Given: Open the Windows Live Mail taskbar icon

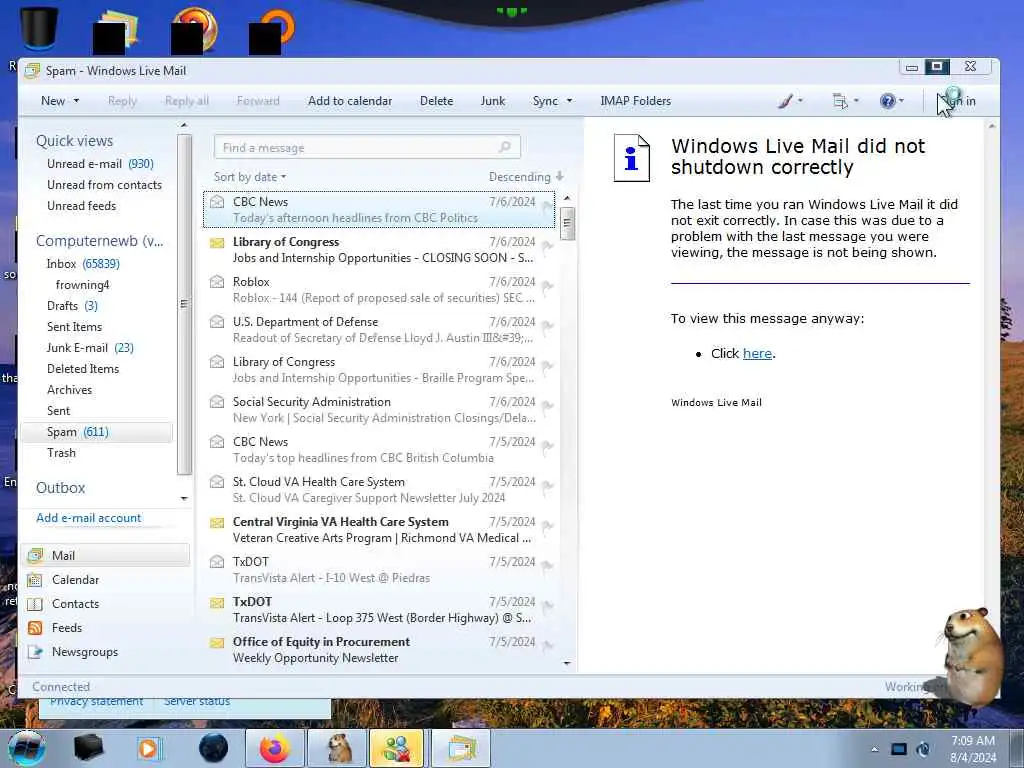Looking at the screenshot, I should [x=461, y=748].
